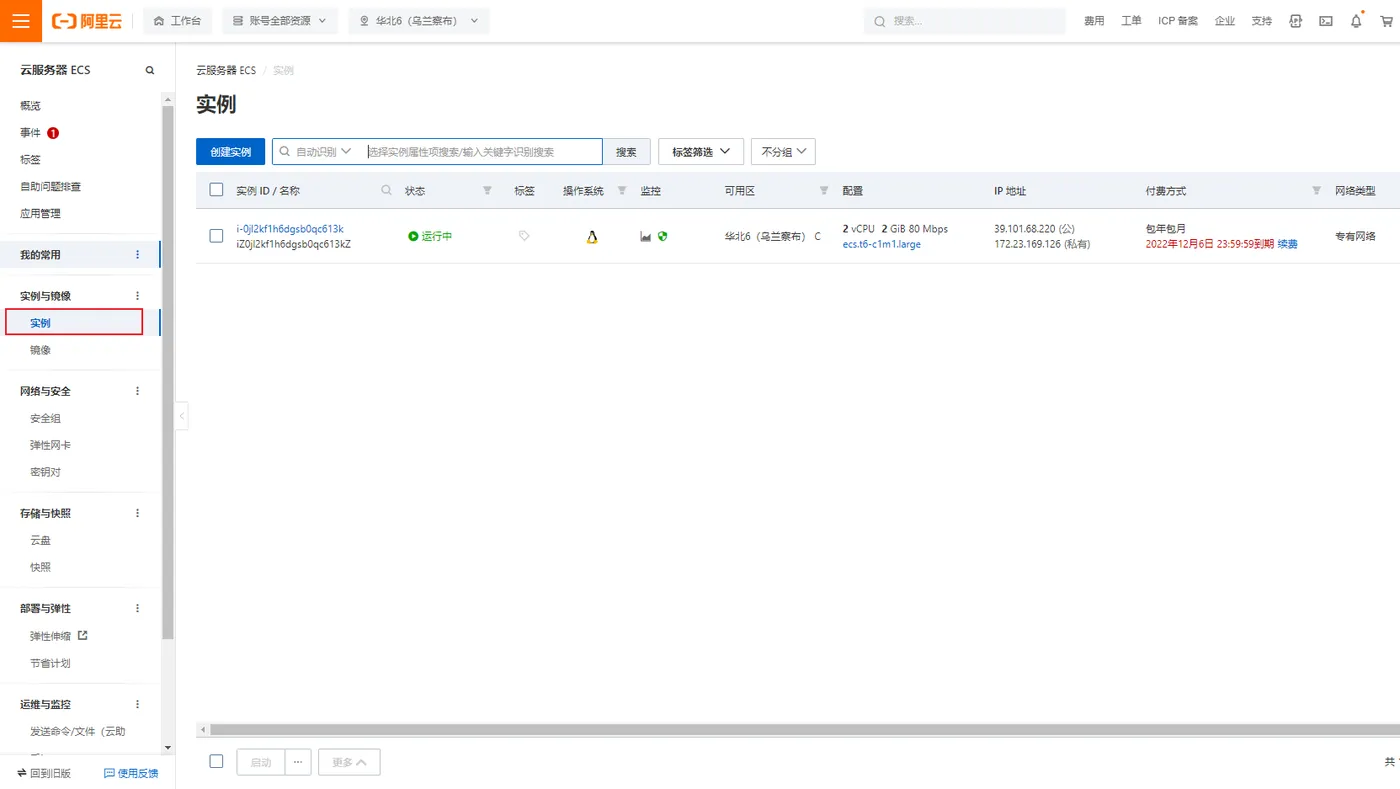Click the Linux penguin OS icon
Viewport: 1400px width, 789px height.
(592, 236)
